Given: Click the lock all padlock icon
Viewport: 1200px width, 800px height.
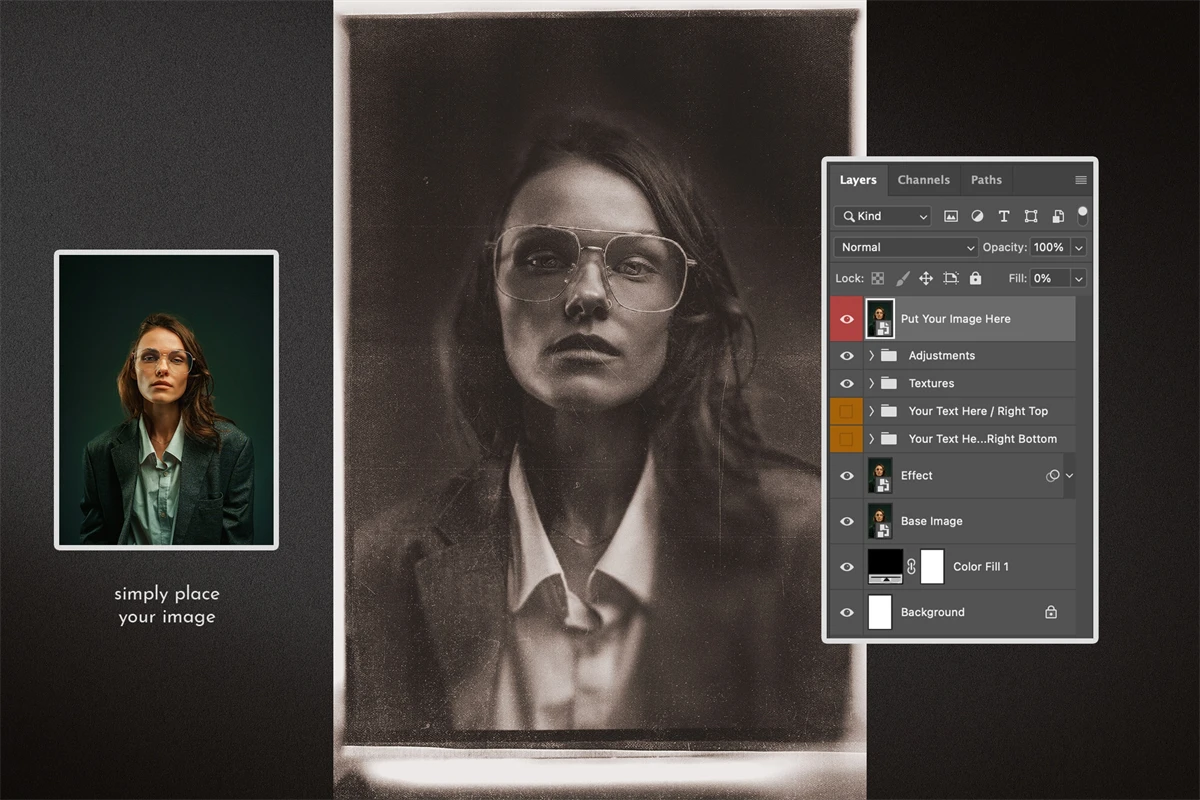Looking at the screenshot, I should (975, 278).
